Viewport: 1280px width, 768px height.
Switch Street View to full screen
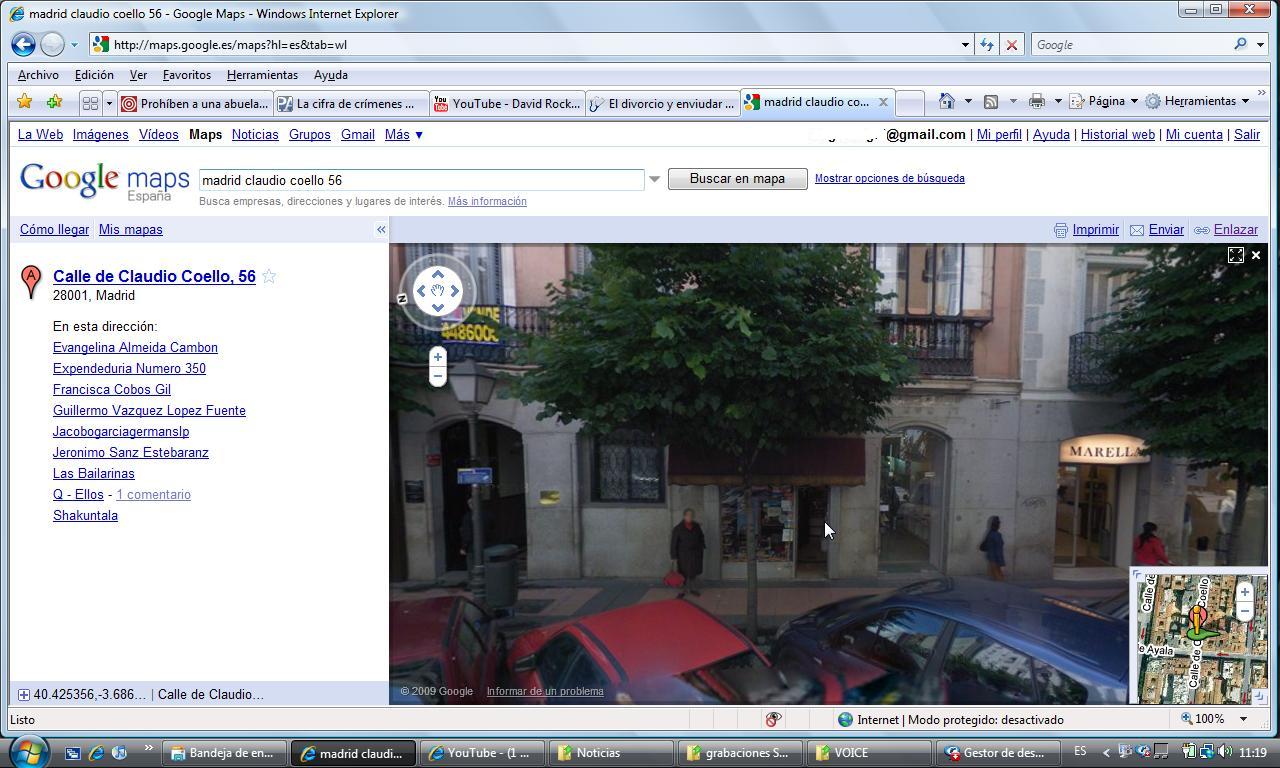tap(1236, 255)
